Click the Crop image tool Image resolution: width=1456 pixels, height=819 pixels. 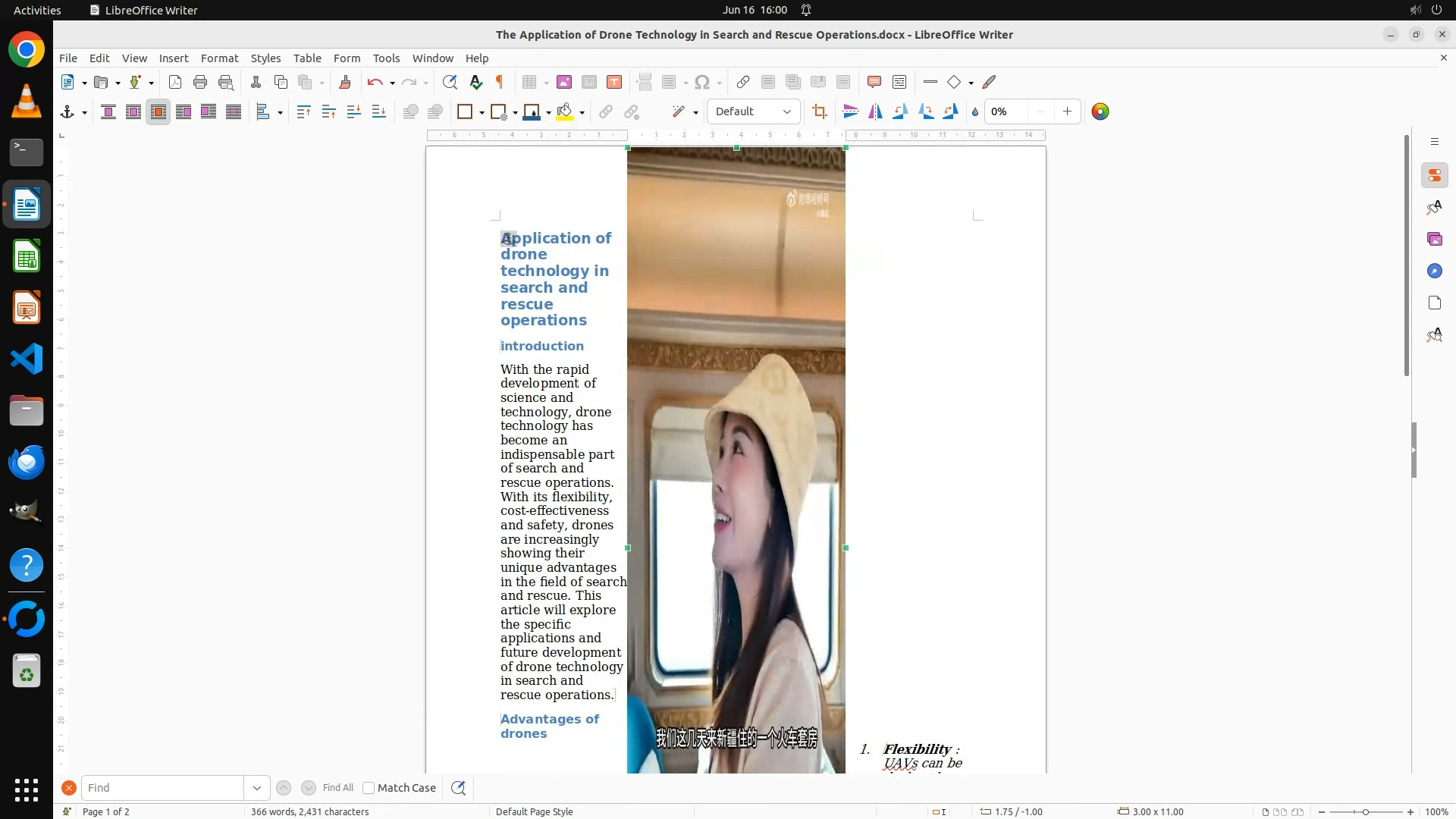click(x=819, y=112)
